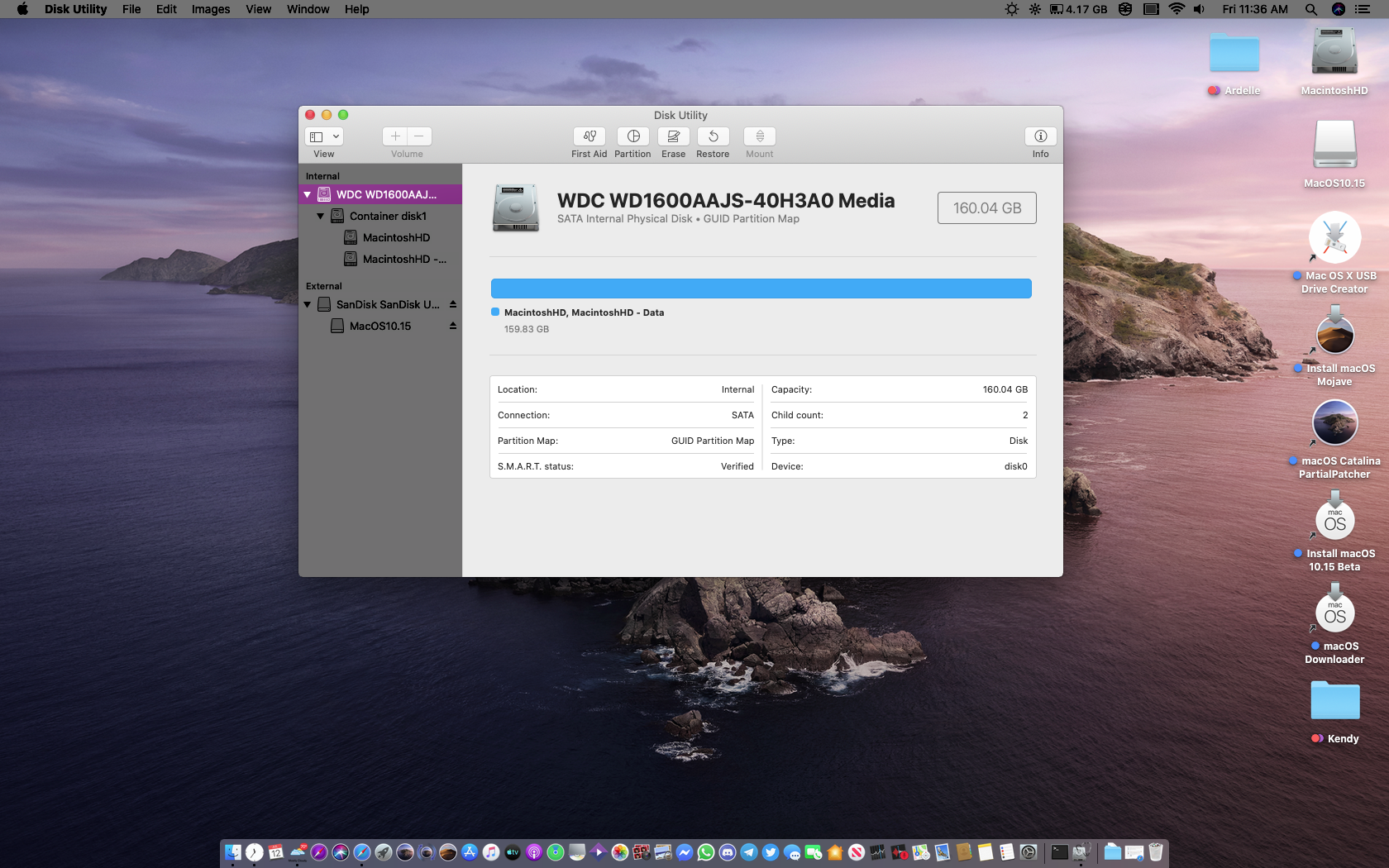Select Mac OS X USB Drive Creator icon

coord(1334,237)
